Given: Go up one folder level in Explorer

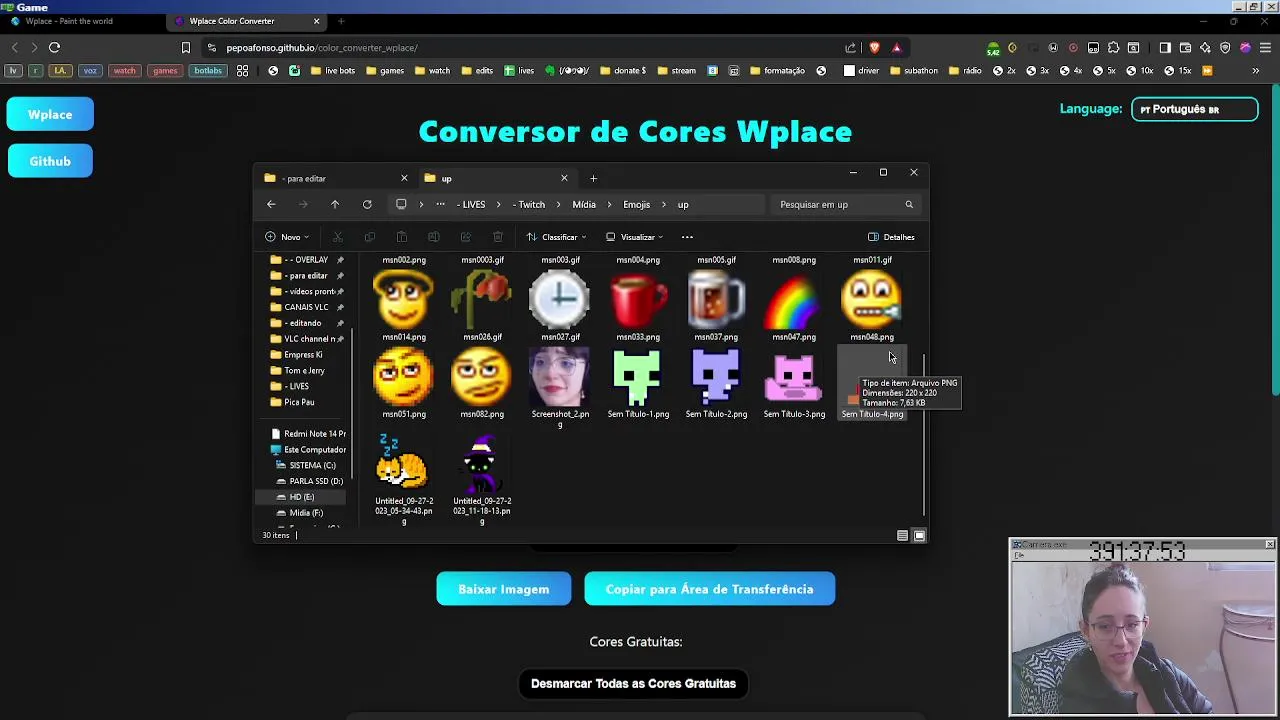Looking at the screenshot, I should (335, 204).
